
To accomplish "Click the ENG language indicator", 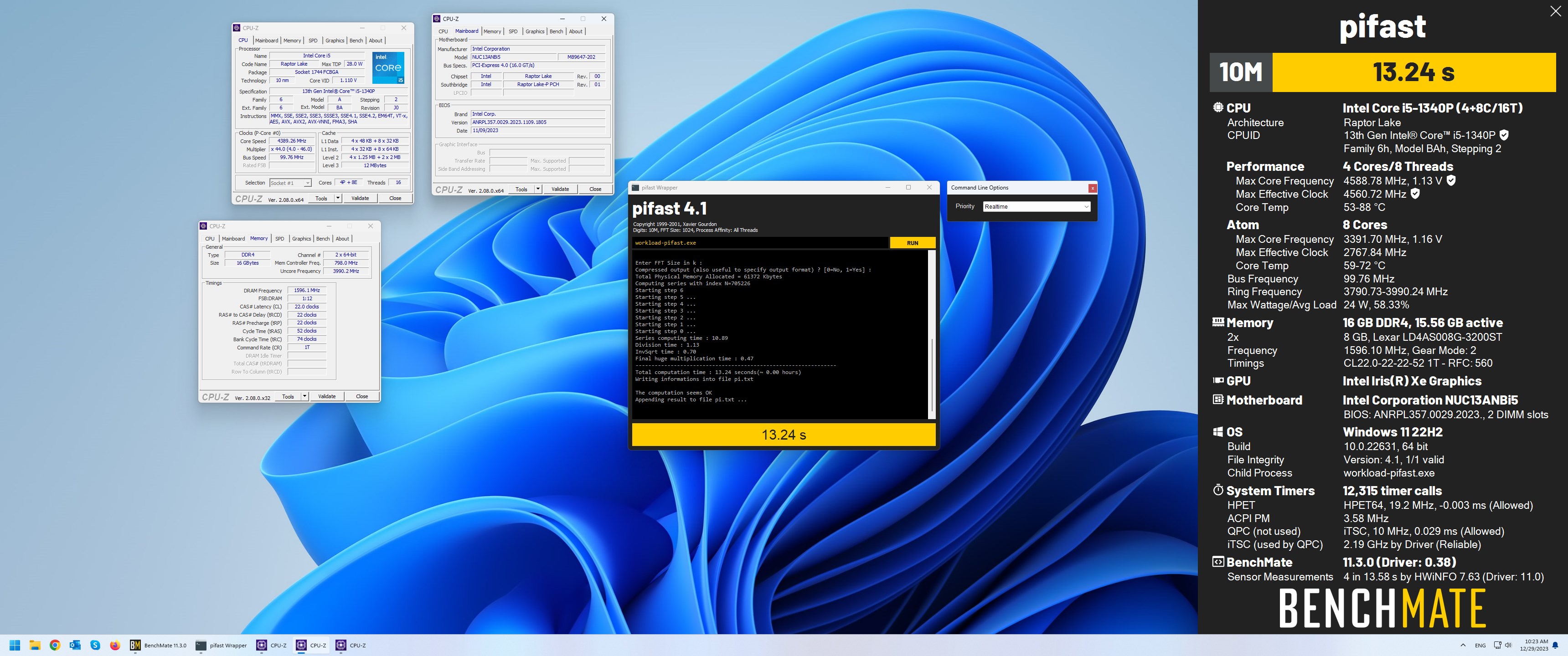I will click(x=1480, y=645).
